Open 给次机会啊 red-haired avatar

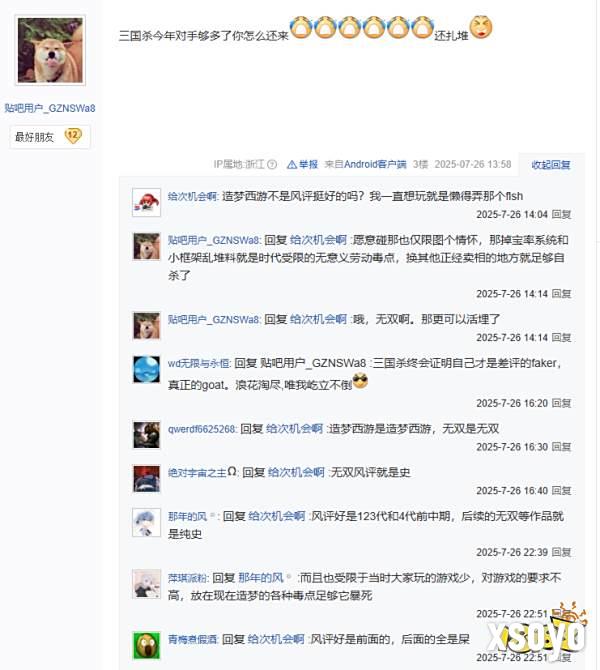pos(147,202)
